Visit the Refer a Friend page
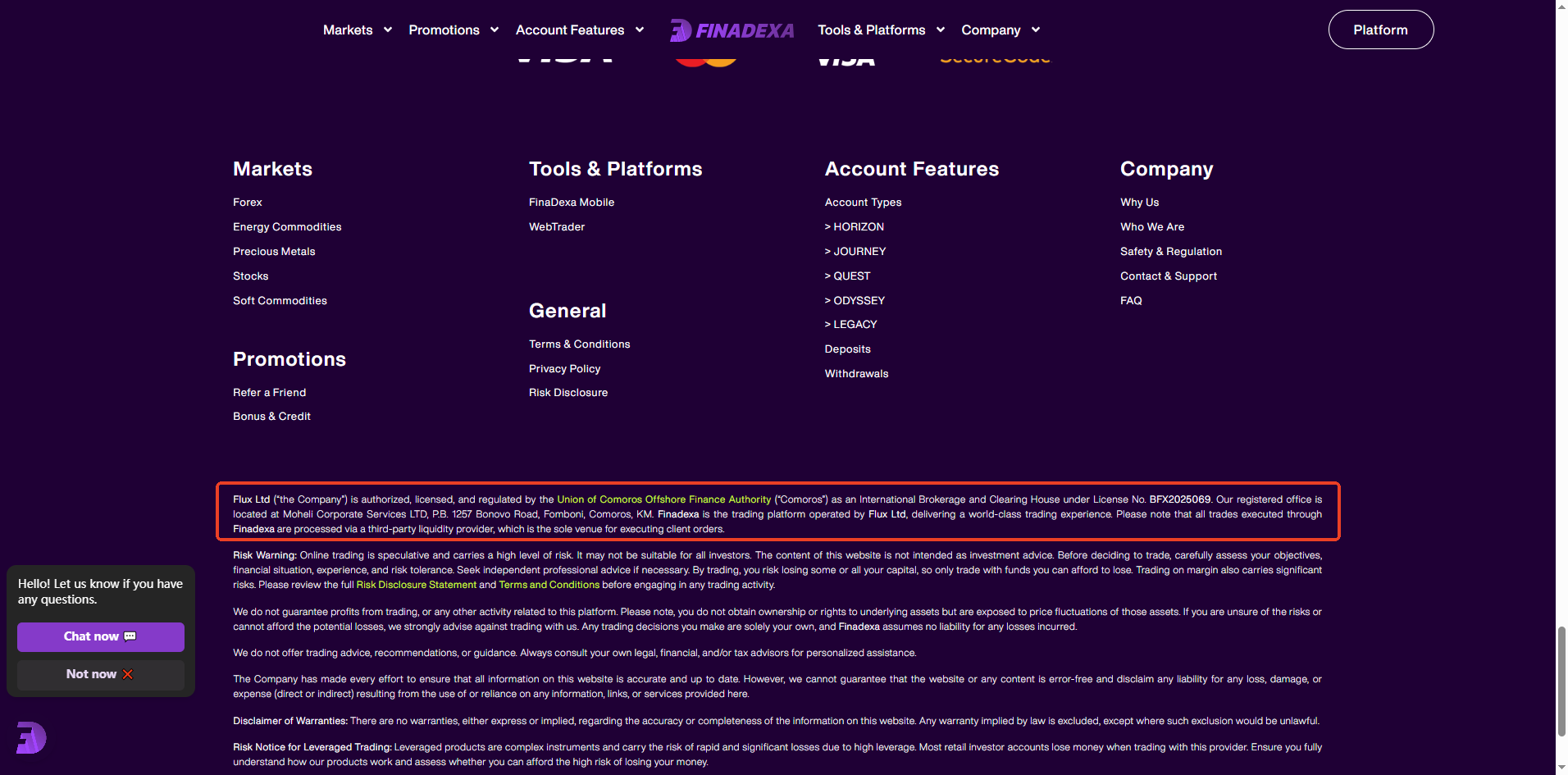The width and height of the screenshot is (1568, 775). 269,392
